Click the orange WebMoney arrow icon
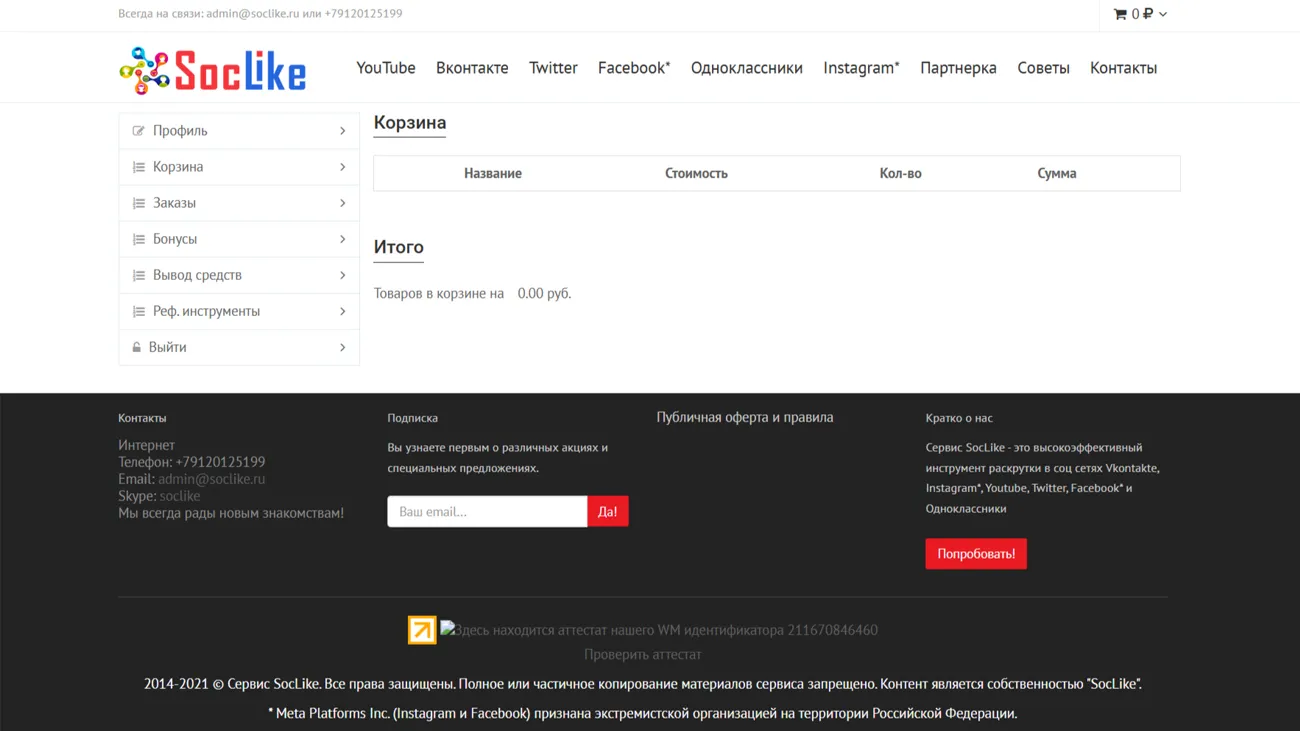This screenshot has height=731, width=1300. tap(422, 630)
